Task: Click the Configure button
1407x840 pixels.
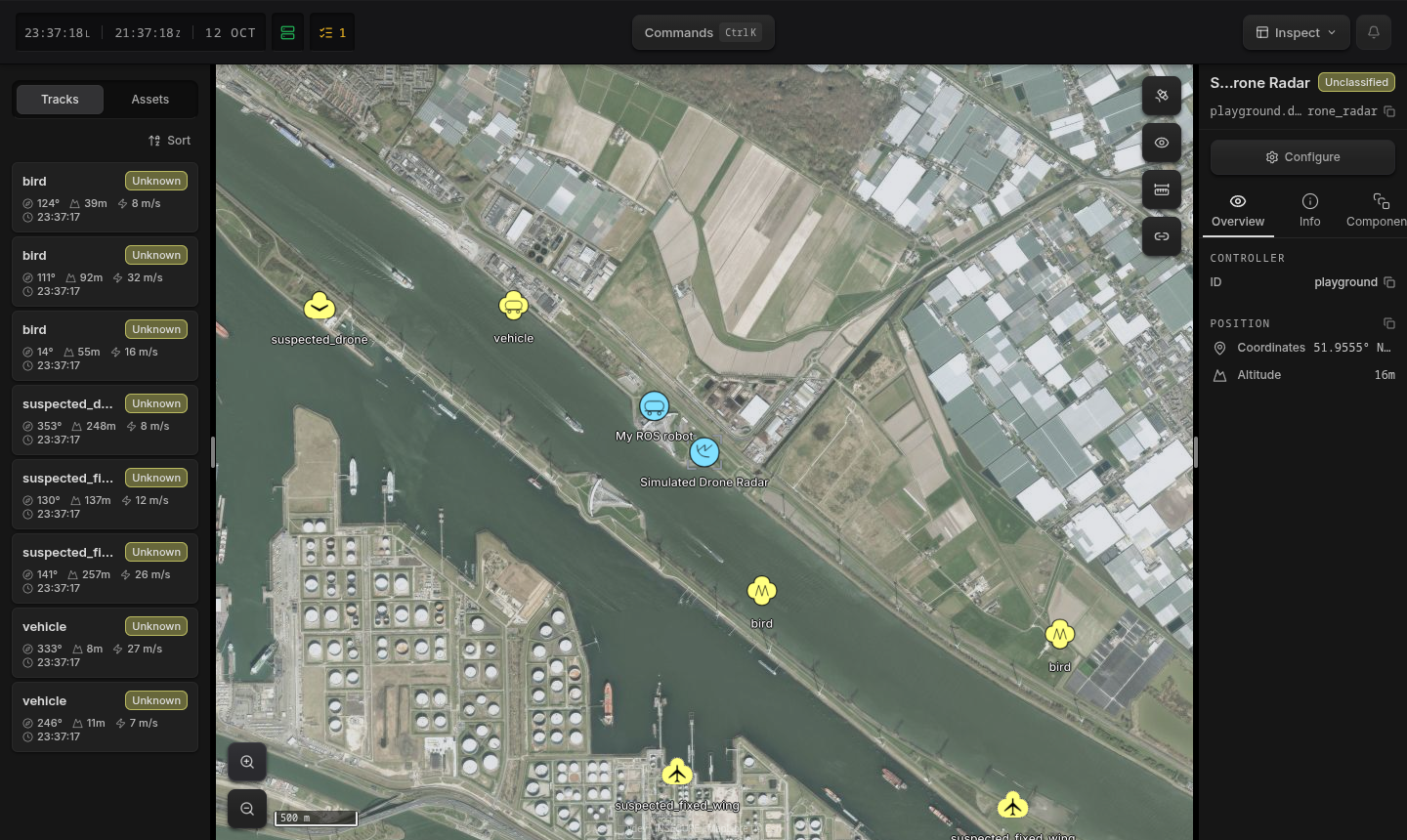Action: tap(1303, 157)
